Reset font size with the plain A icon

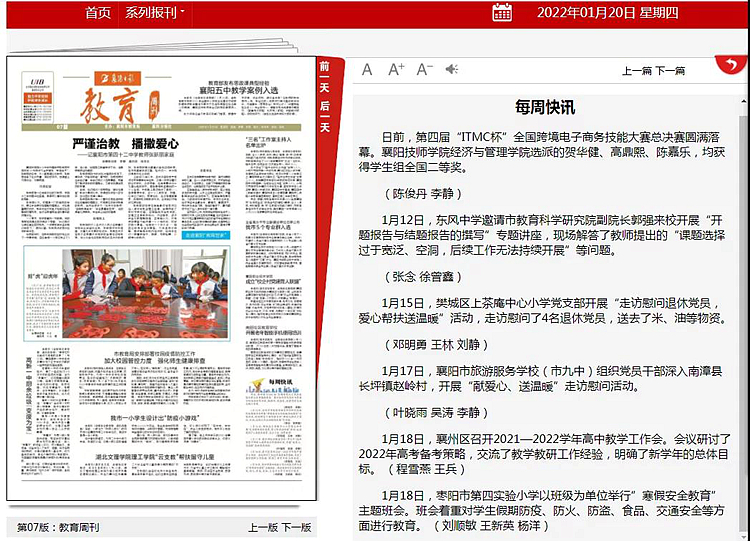[367, 70]
